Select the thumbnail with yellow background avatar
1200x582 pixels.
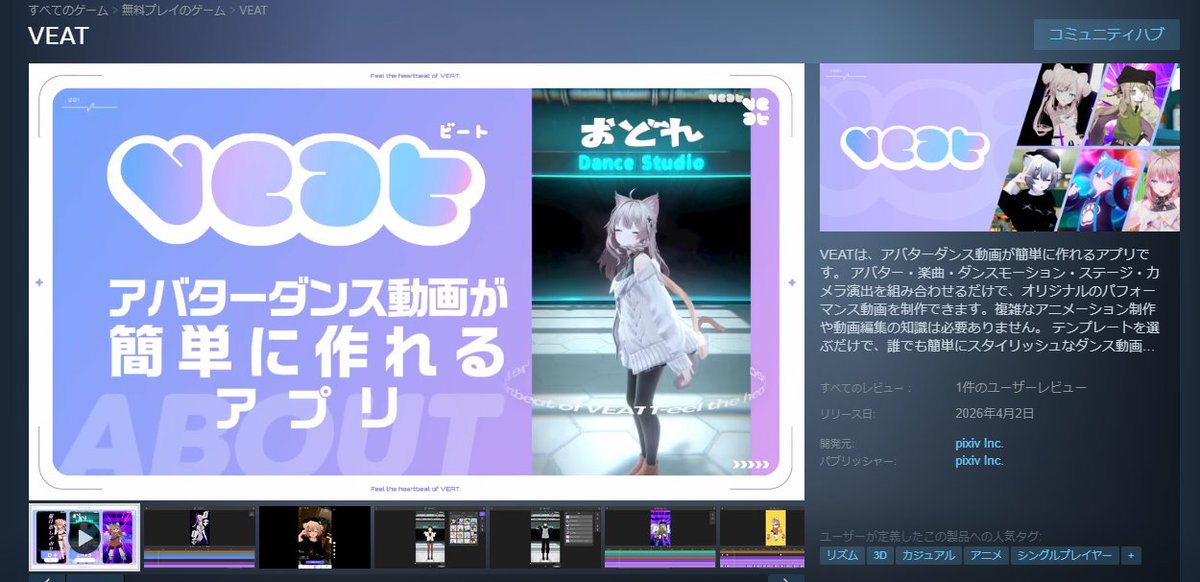tap(762, 539)
